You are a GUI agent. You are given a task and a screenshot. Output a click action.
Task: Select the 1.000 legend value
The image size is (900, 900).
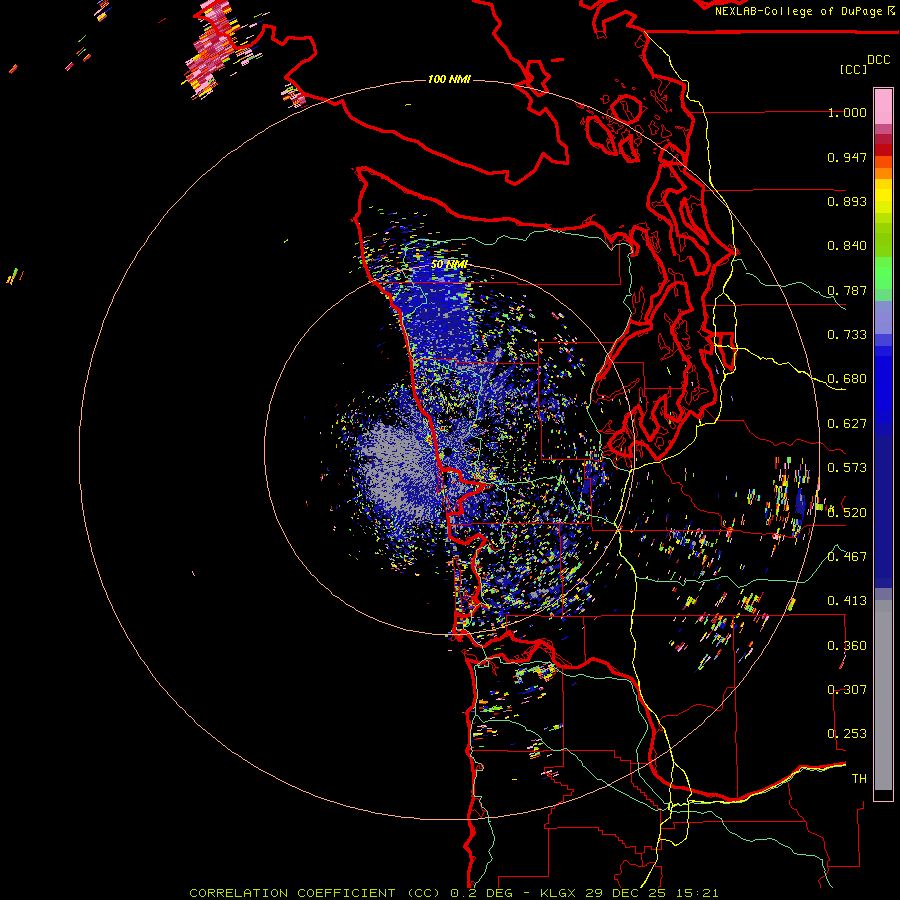tap(847, 112)
